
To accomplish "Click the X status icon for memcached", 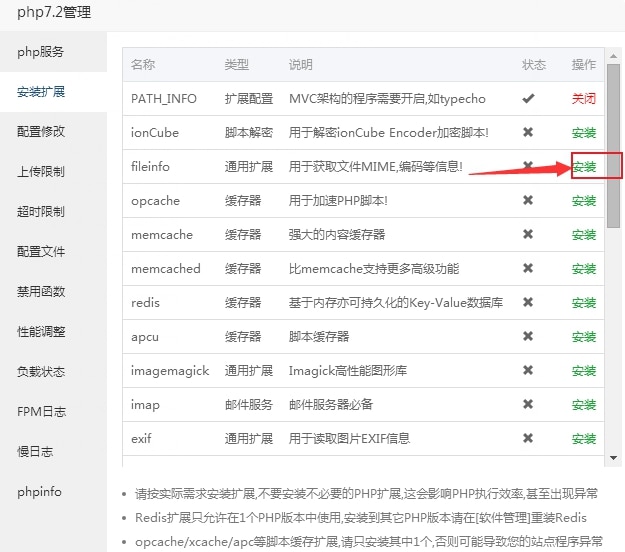I will click(x=528, y=269).
